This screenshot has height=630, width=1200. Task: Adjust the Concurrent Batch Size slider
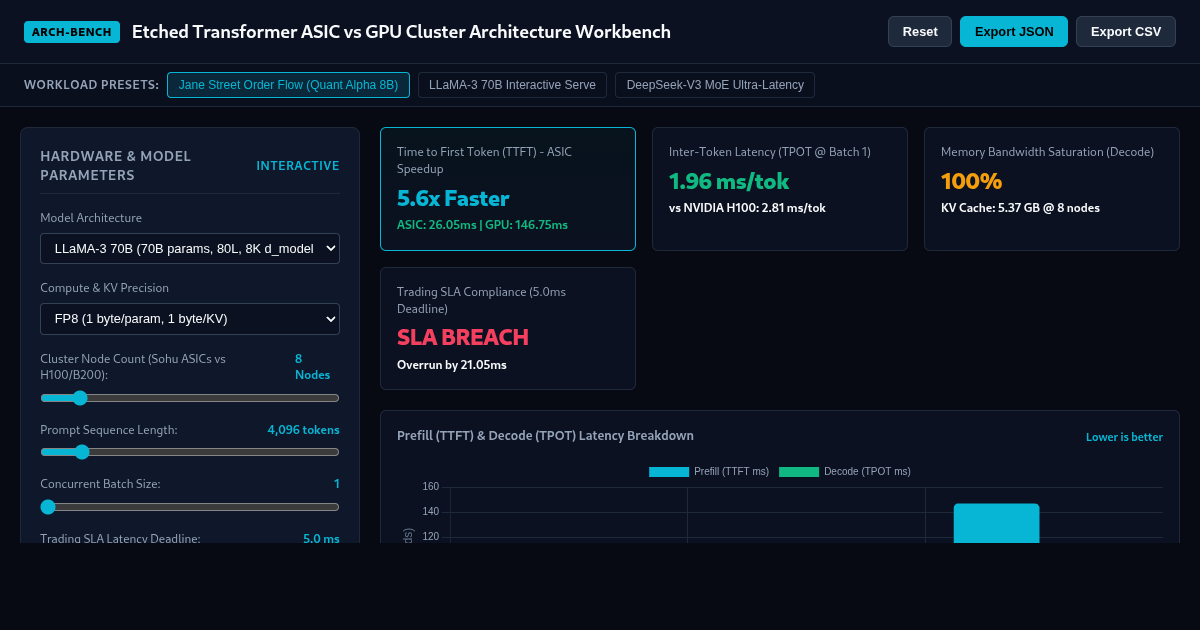click(x=190, y=506)
